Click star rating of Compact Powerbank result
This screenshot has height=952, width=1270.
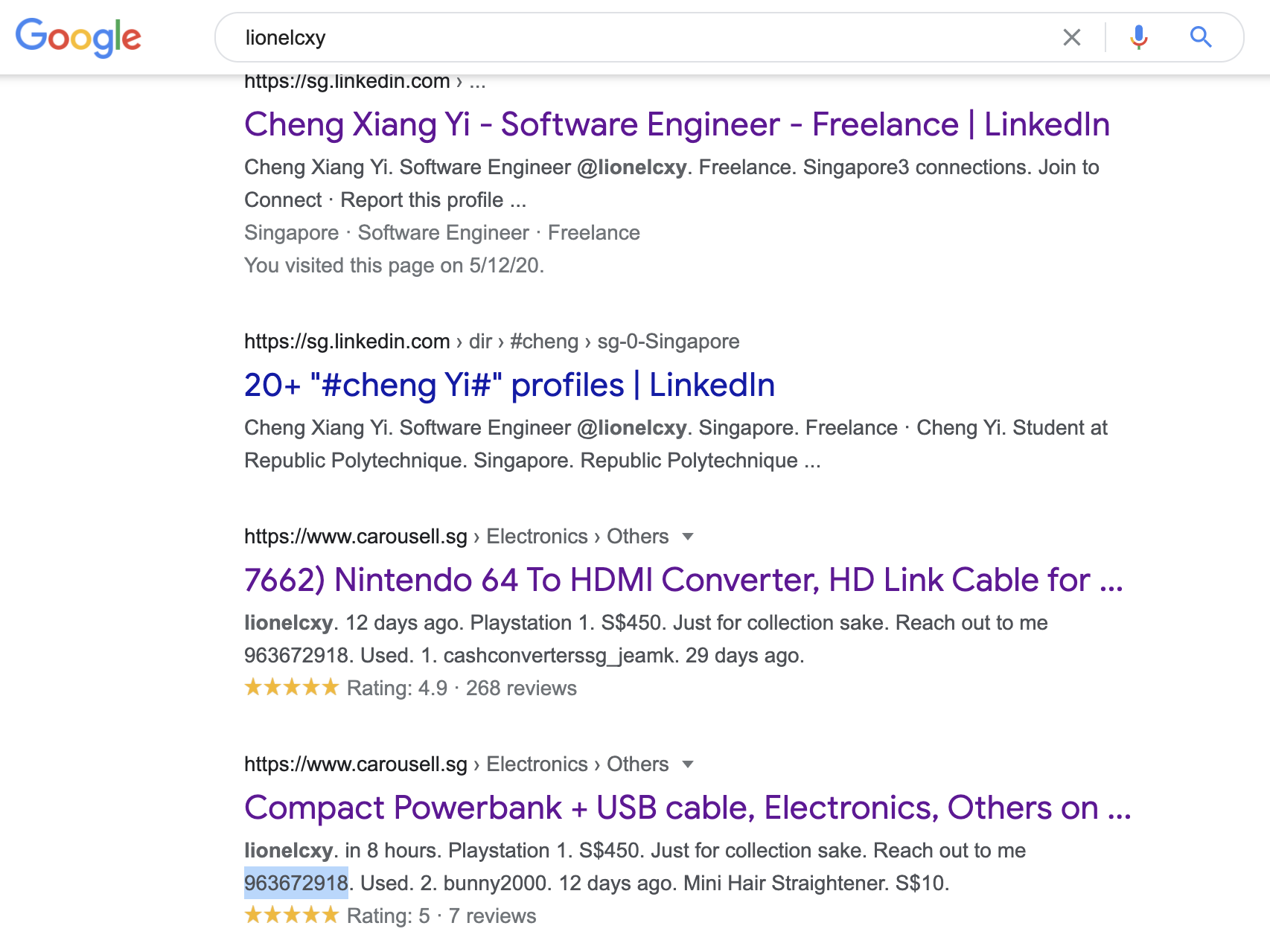point(292,915)
